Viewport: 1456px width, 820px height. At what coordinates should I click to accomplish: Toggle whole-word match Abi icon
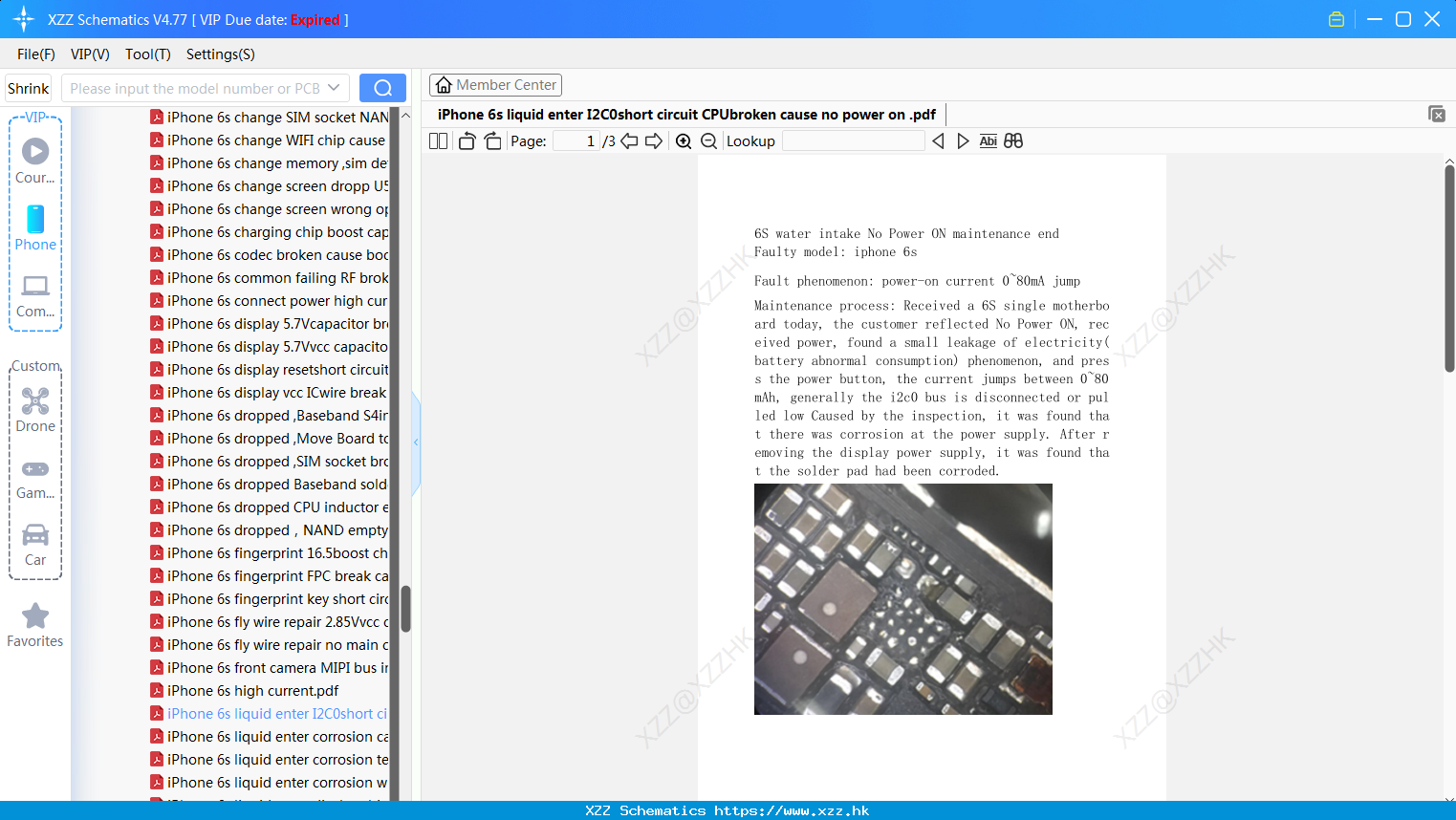[988, 140]
